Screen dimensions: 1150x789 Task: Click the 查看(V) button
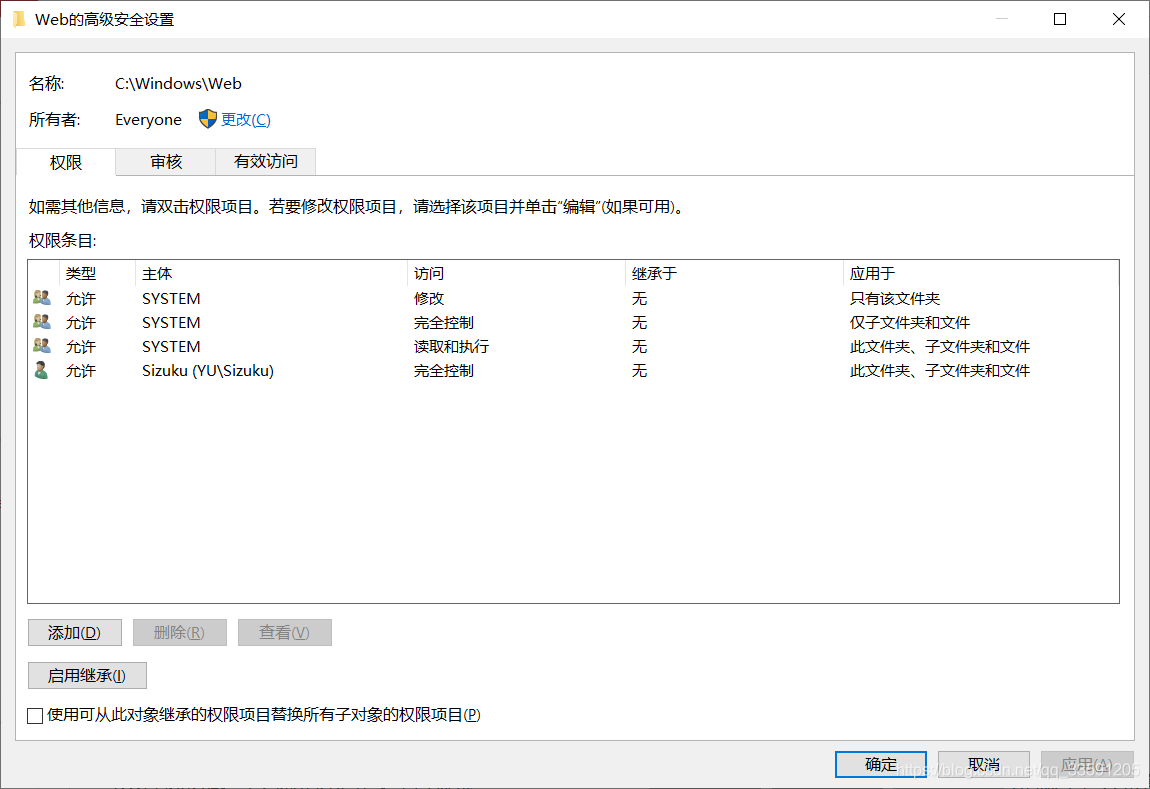point(285,633)
